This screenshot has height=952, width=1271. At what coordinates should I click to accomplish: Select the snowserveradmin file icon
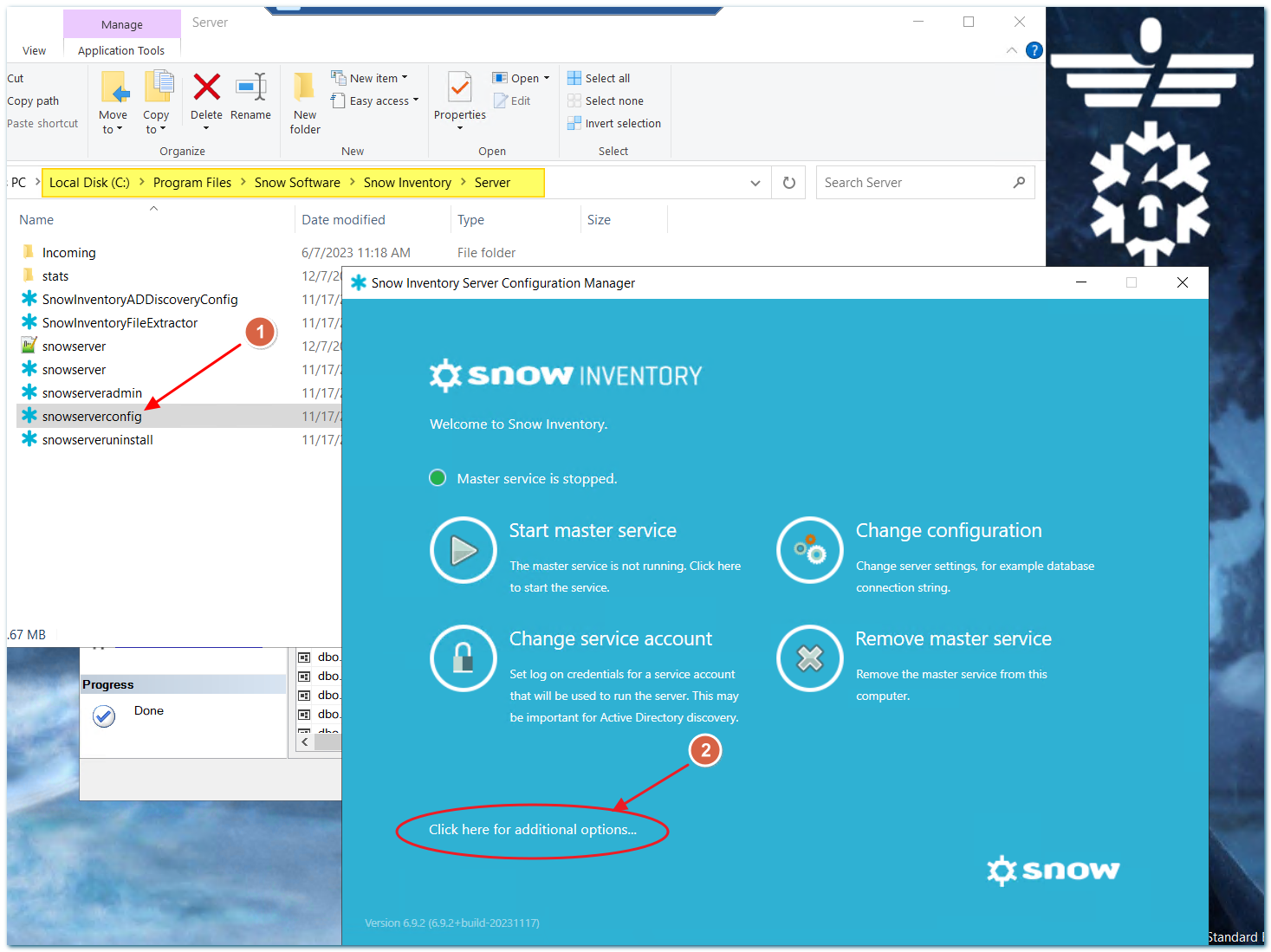(29, 392)
